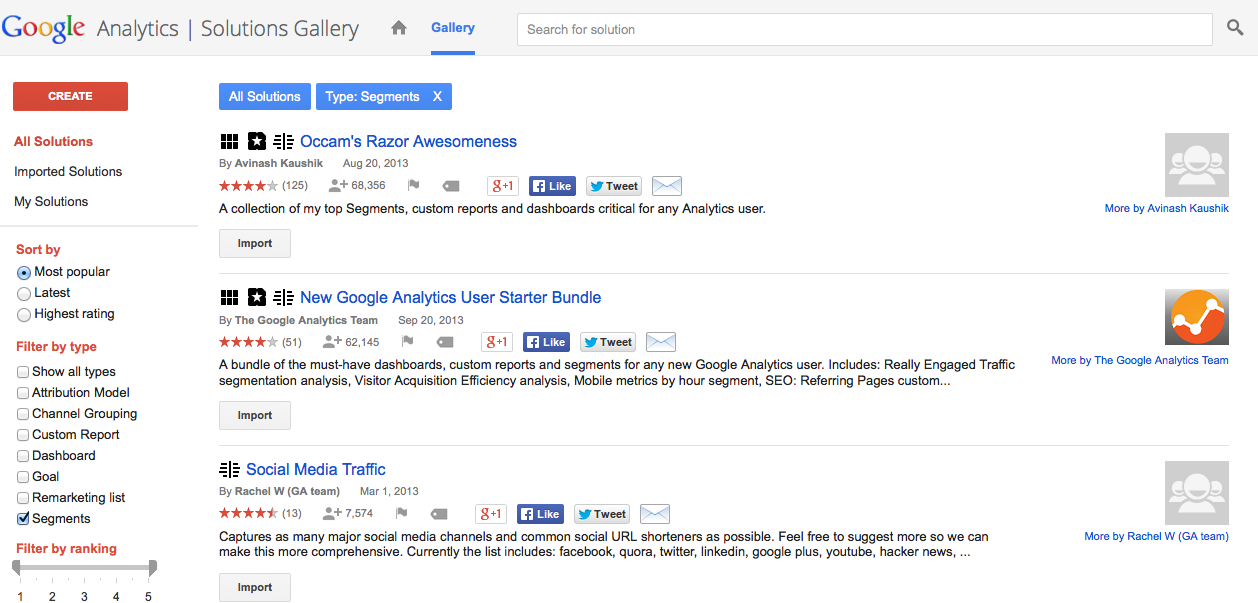Click the search magnifier icon
This screenshot has width=1258, height=603.
(1235, 28)
